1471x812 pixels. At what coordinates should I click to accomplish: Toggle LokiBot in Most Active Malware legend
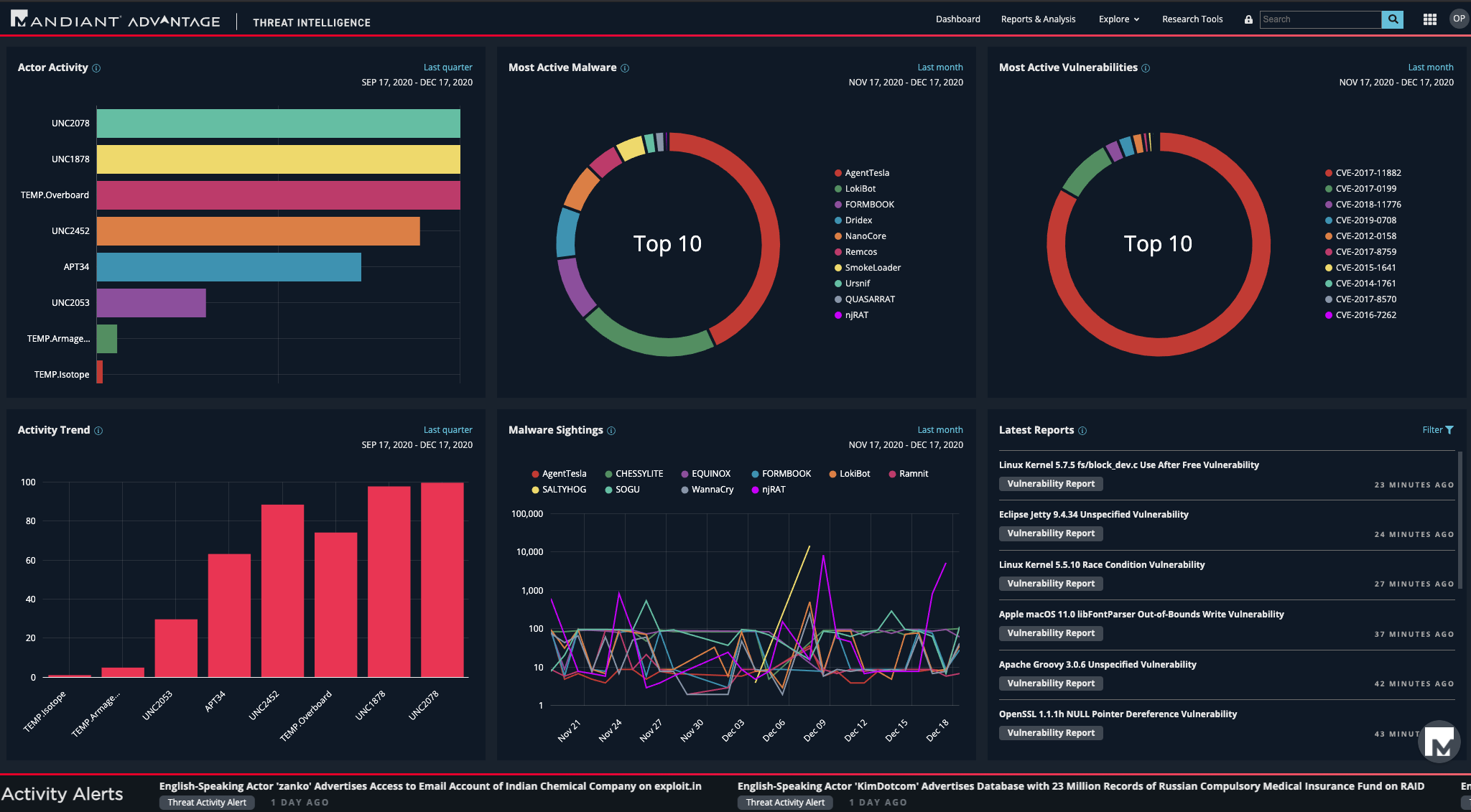(855, 189)
